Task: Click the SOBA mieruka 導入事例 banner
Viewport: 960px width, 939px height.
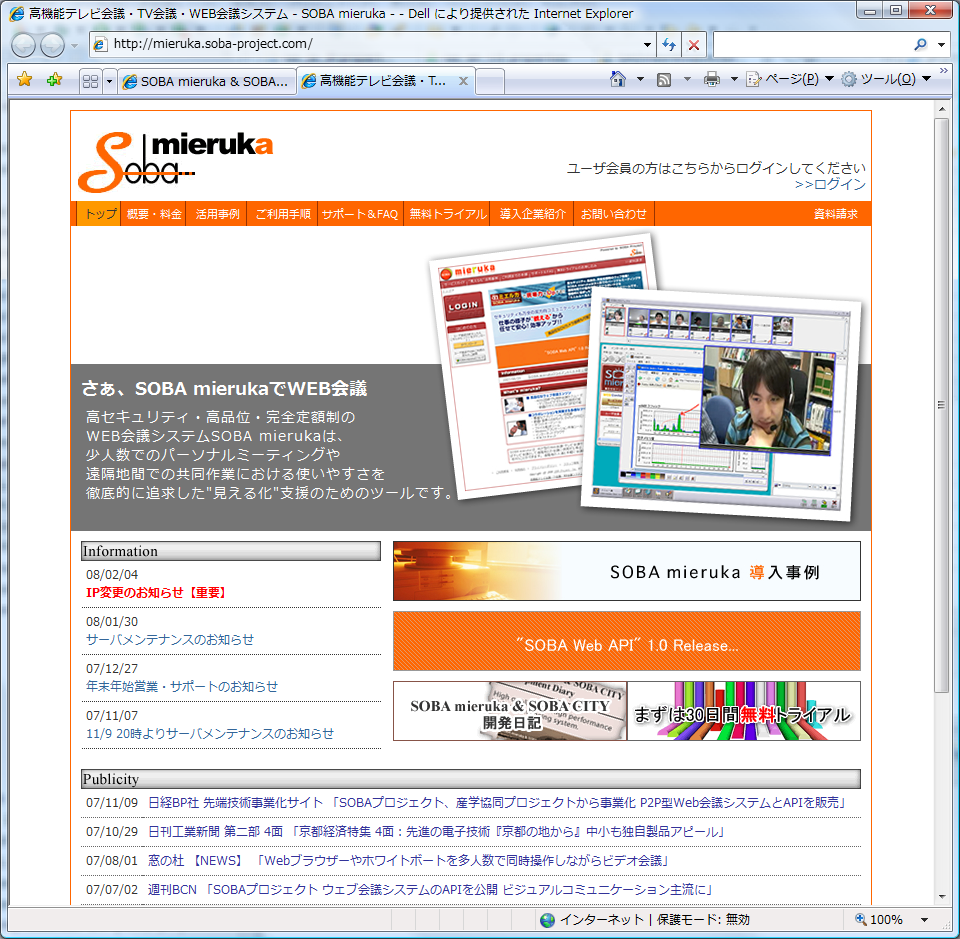Action: [626, 571]
